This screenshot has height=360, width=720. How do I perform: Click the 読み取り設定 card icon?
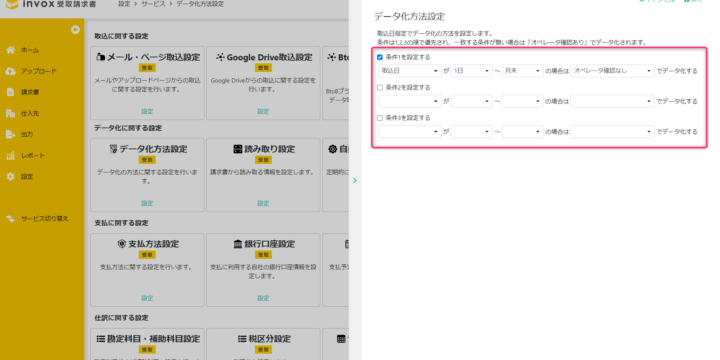pos(237,149)
